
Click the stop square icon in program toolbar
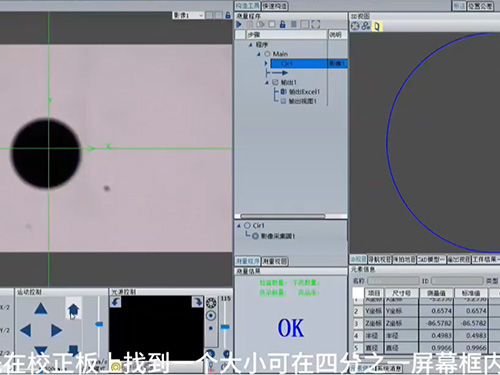click(272, 24)
